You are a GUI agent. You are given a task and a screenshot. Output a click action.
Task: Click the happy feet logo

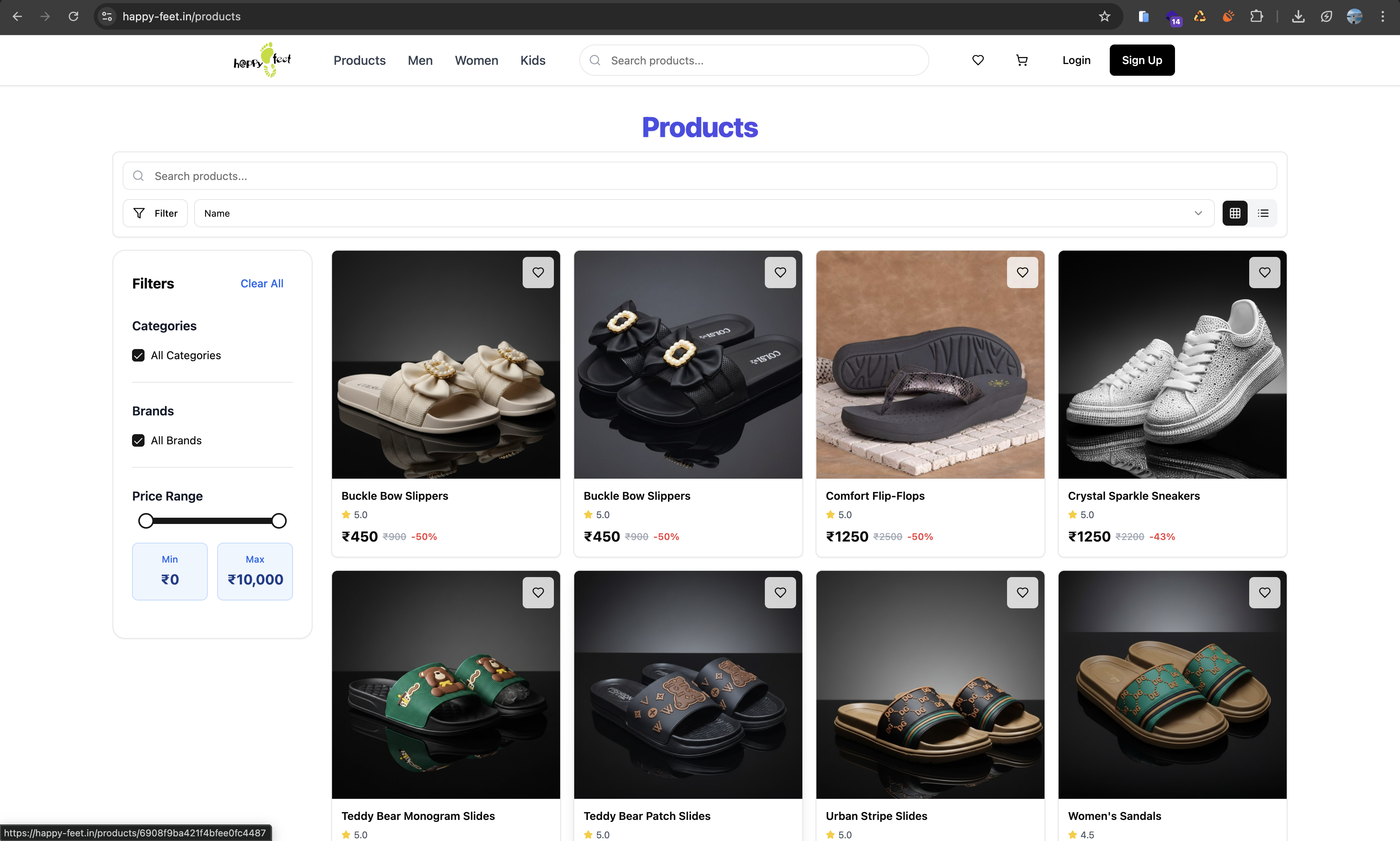(x=262, y=60)
